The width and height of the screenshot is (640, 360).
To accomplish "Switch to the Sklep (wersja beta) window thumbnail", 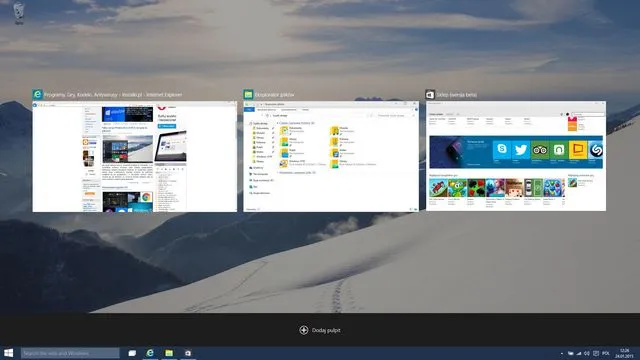I will [x=516, y=156].
